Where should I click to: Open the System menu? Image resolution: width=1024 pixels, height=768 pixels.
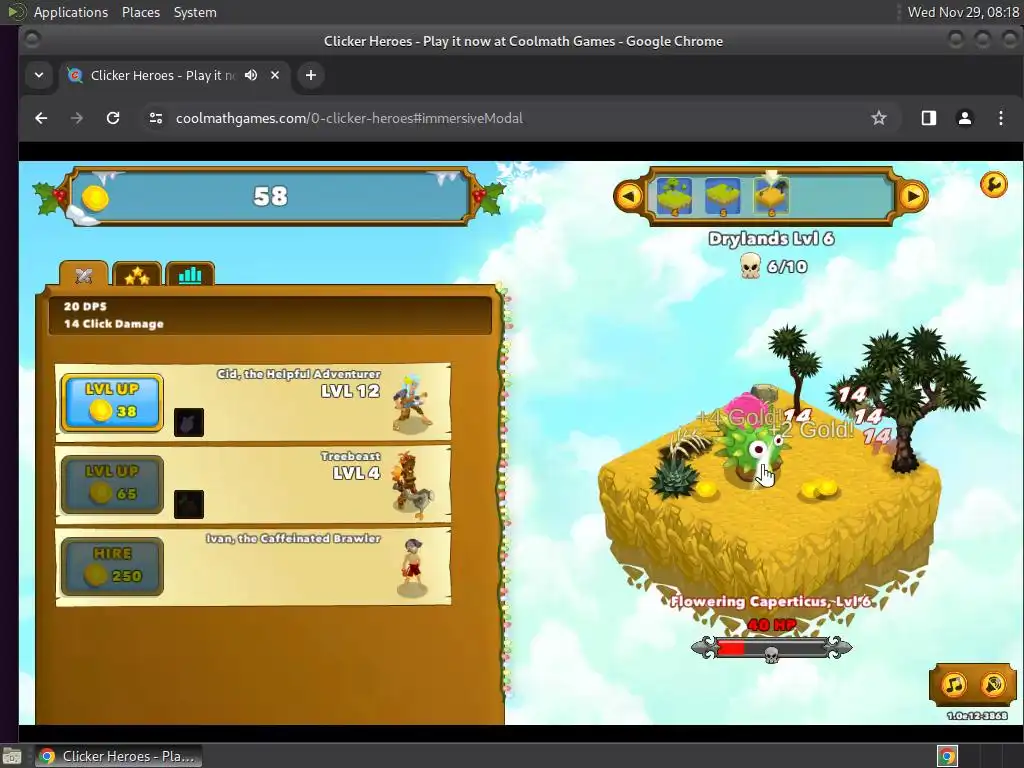tap(195, 12)
